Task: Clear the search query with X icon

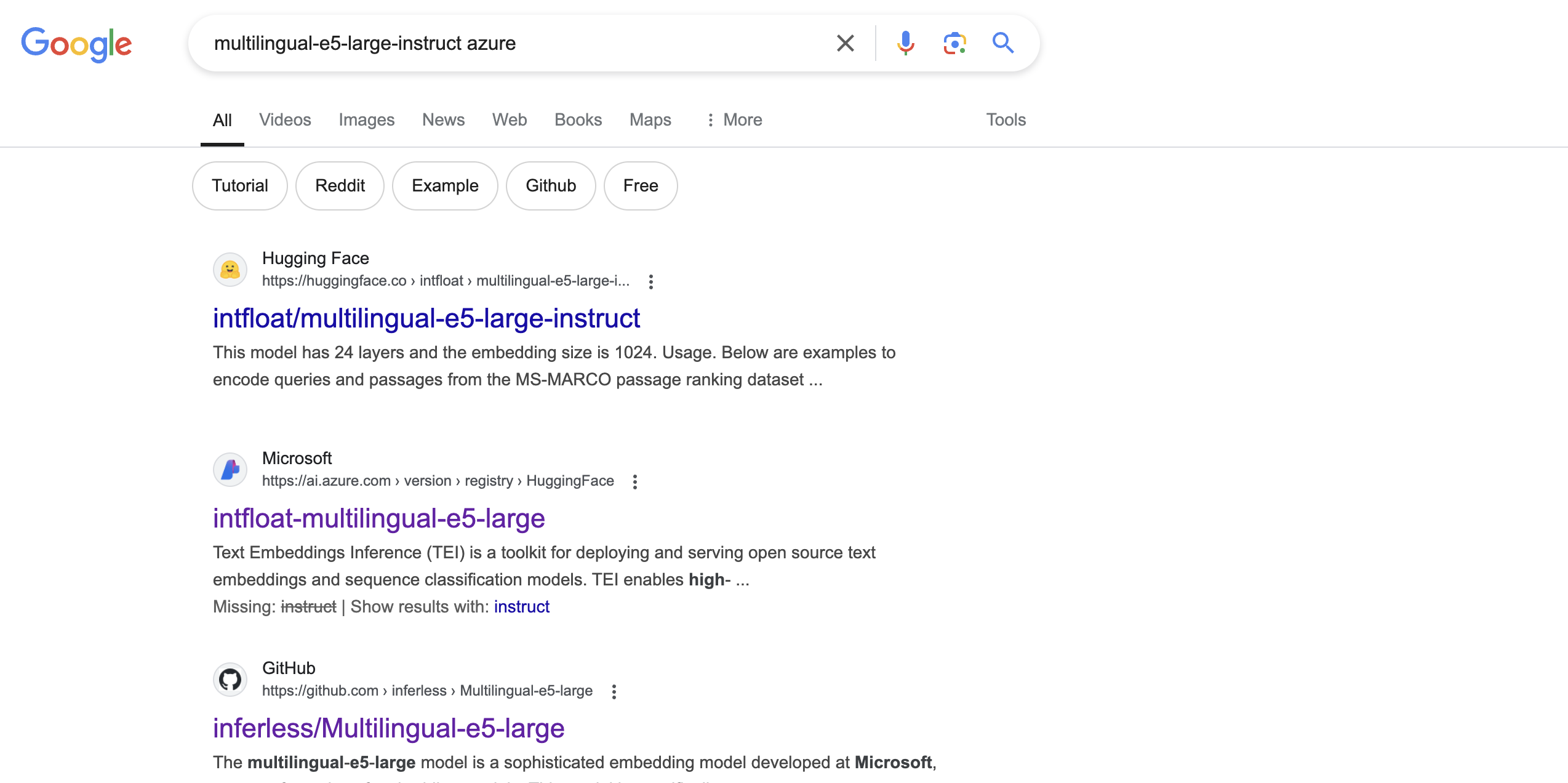Action: click(x=846, y=43)
